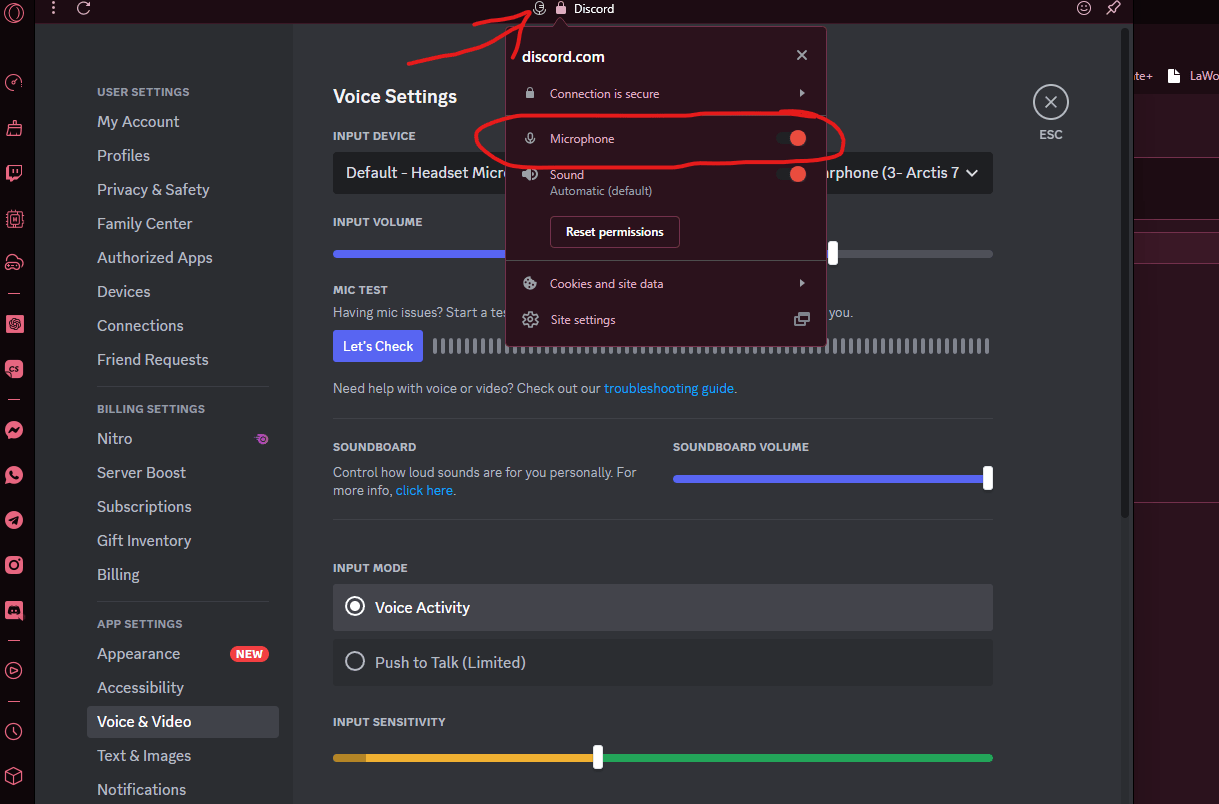Click the Let's Check mic test button

[x=377, y=345]
